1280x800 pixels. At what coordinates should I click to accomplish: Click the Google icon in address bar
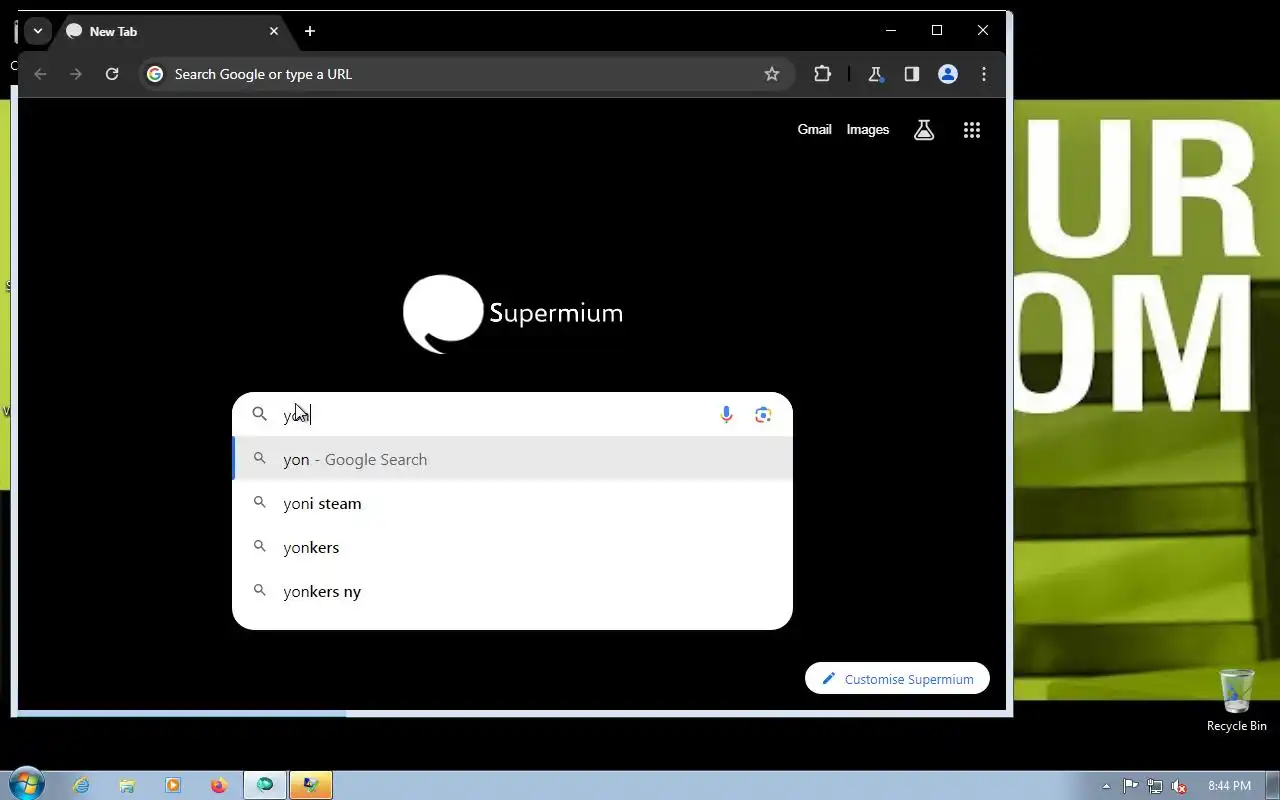coord(155,74)
